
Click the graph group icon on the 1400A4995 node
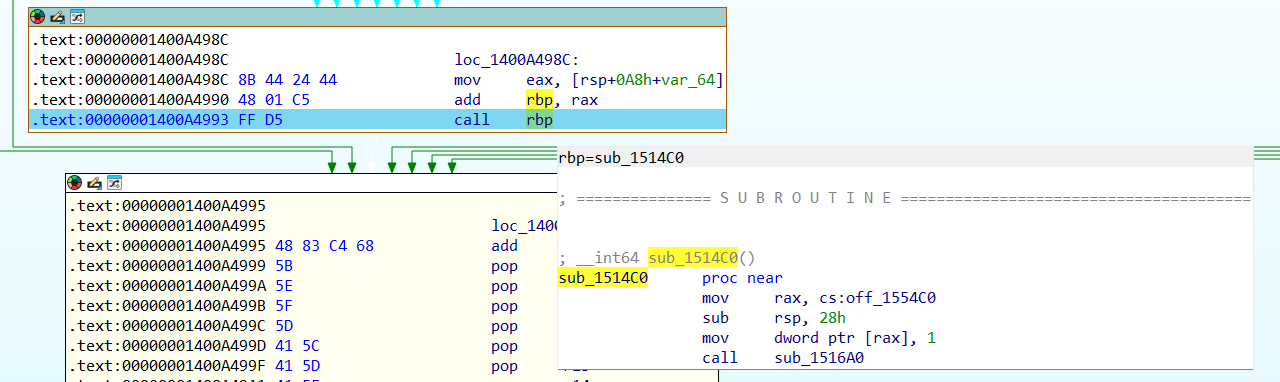114,183
